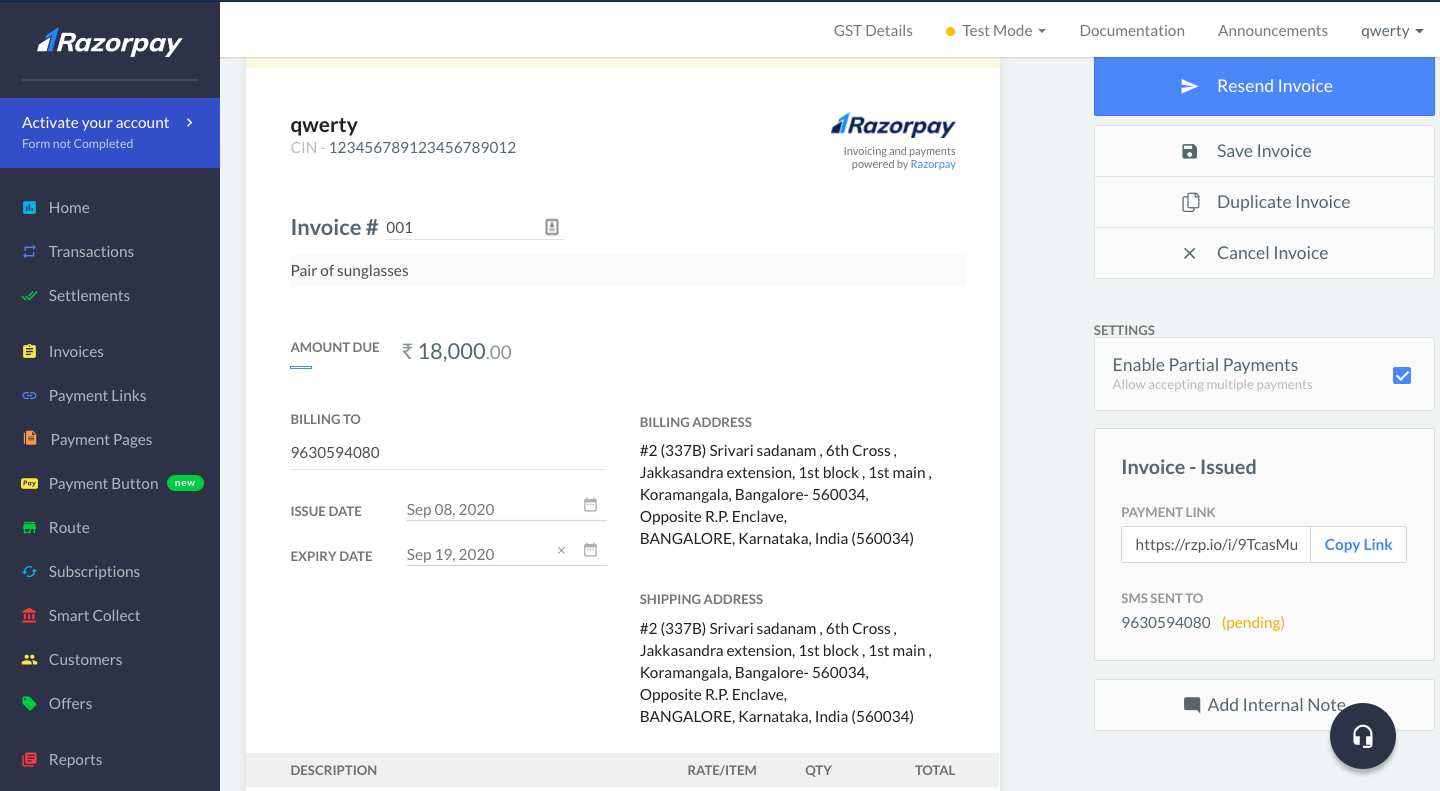Click the Reports sidebar icon
The width and height of the screenshot is (1440, 791).
point(30,760)
